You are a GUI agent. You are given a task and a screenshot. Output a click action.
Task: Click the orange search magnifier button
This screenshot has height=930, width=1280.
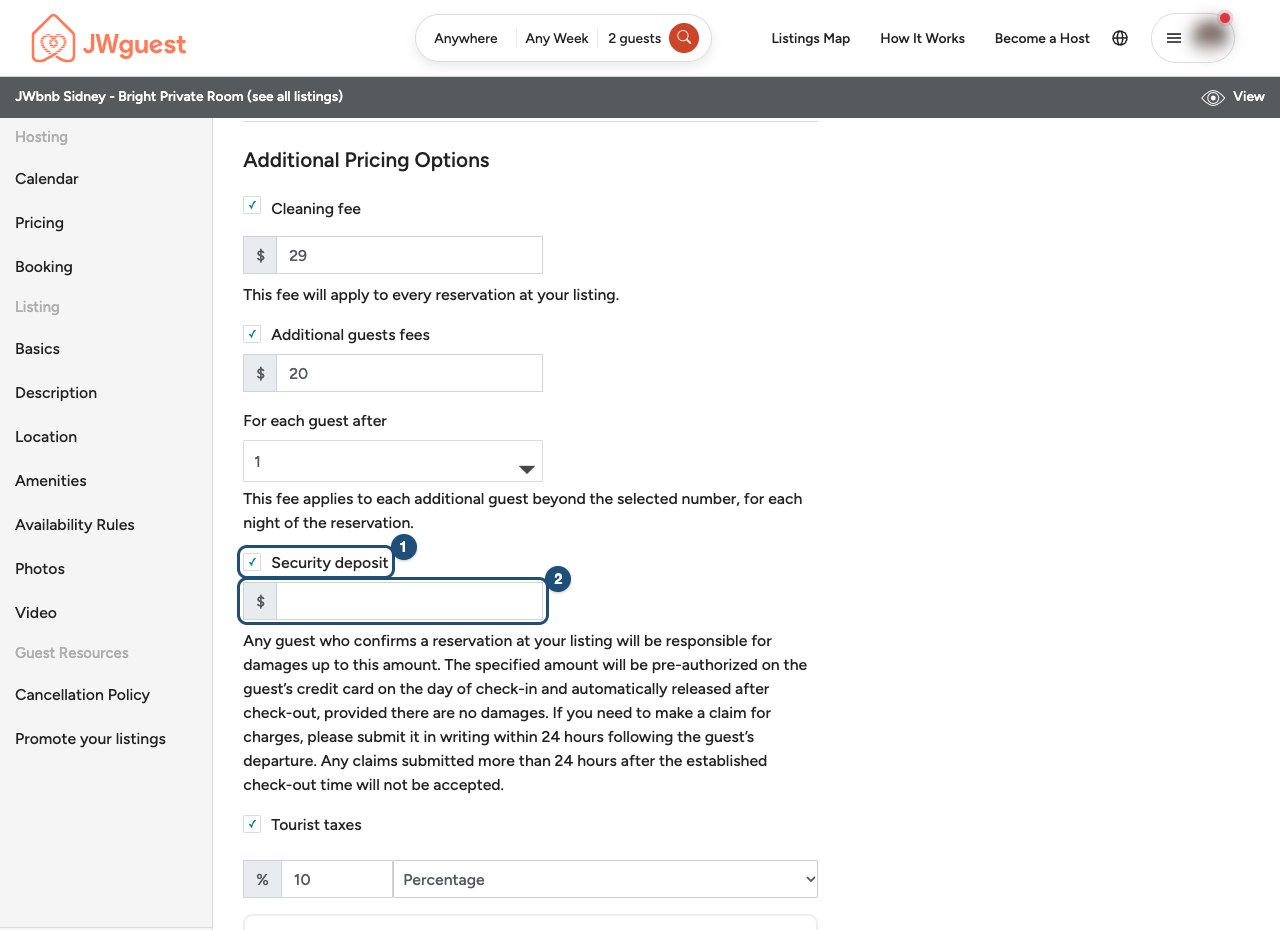(684, 38)
